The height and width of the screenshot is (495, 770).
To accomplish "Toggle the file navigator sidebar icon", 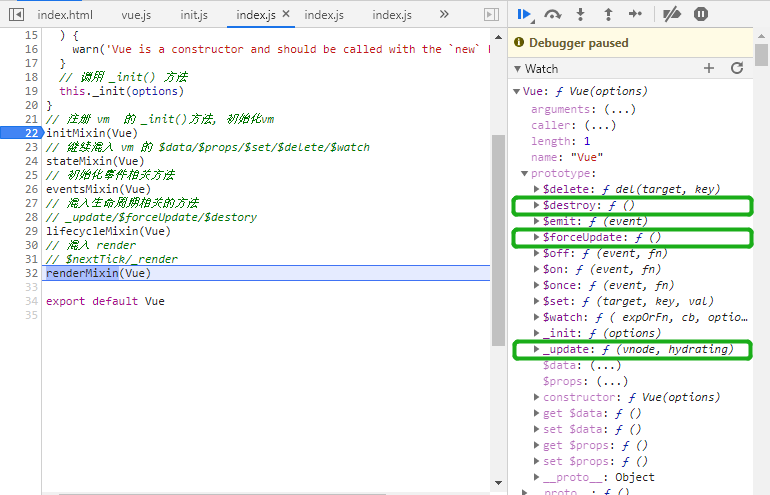I will coord(16,15).
